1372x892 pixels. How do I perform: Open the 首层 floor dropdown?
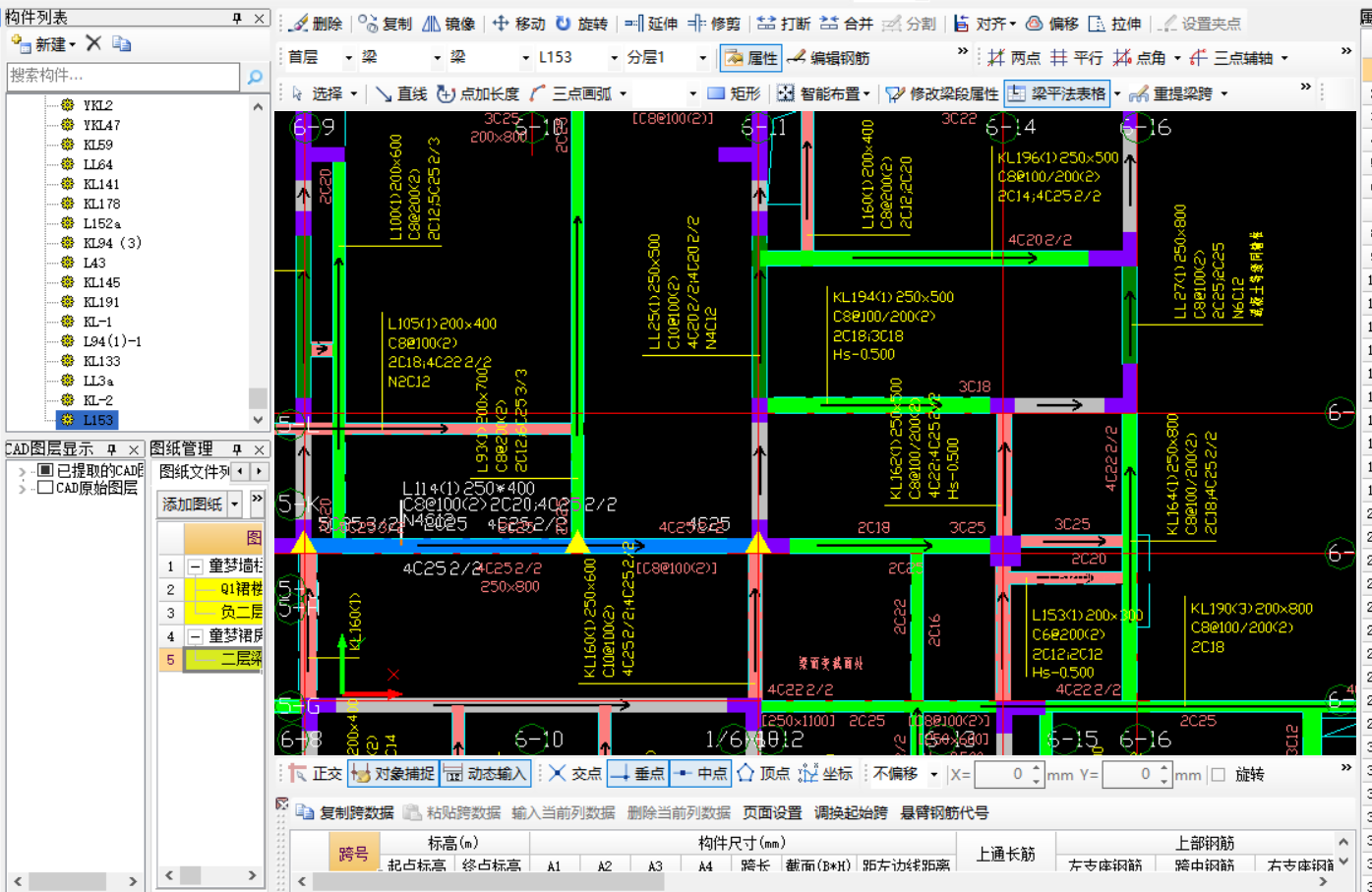(x=348, y=58)
